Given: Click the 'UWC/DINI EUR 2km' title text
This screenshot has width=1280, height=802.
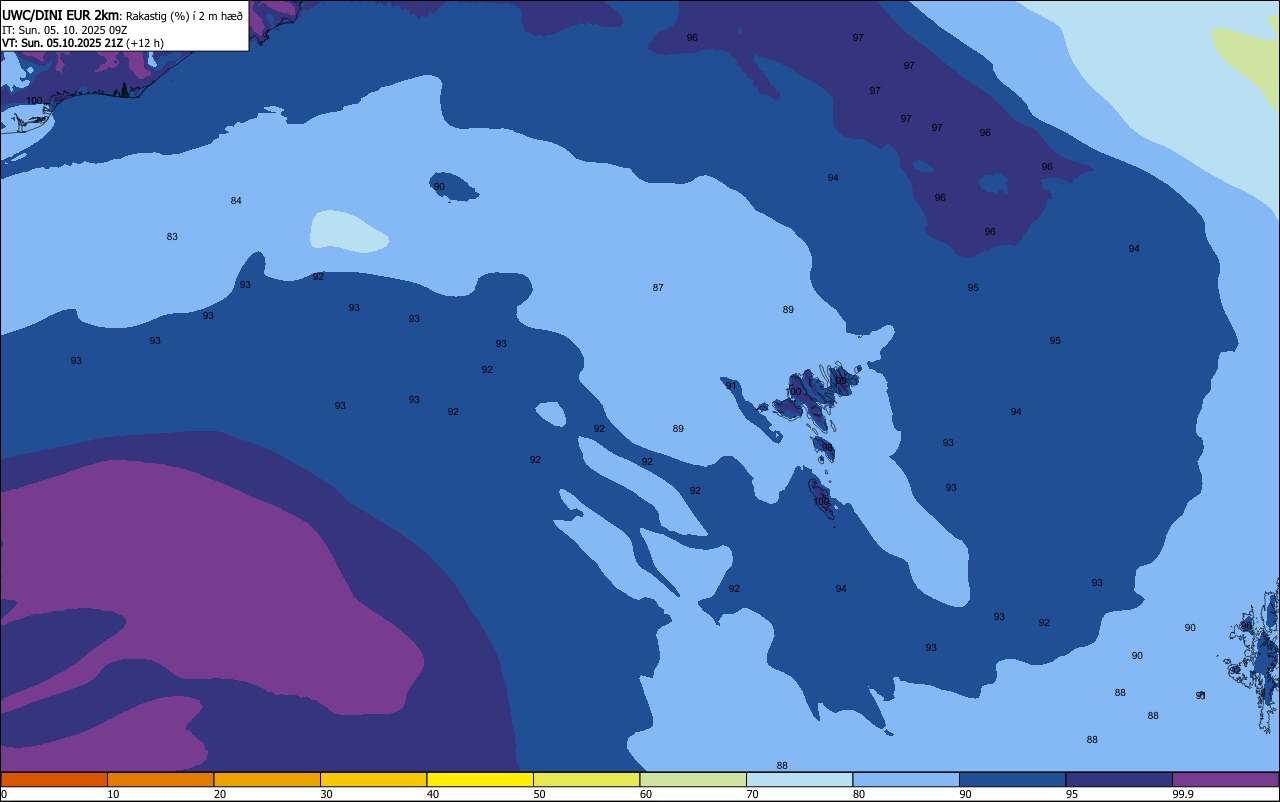Looking at the screenshot, I should [60, 14].
